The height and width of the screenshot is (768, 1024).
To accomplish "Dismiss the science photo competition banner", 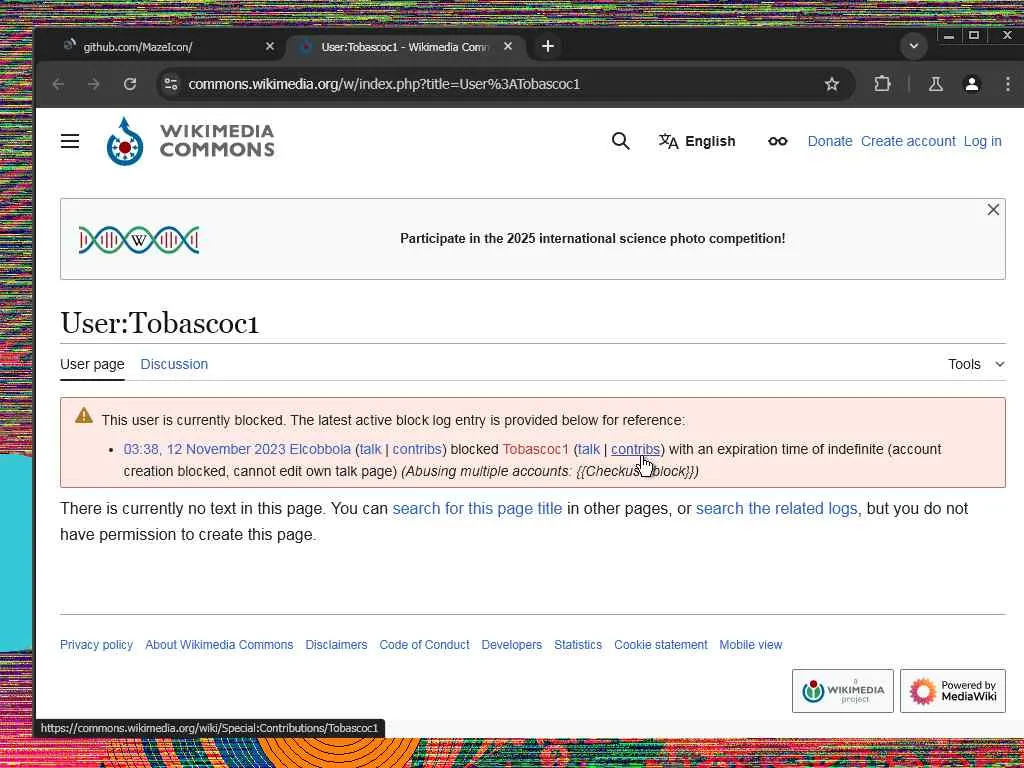I will (x=993, y=210).
